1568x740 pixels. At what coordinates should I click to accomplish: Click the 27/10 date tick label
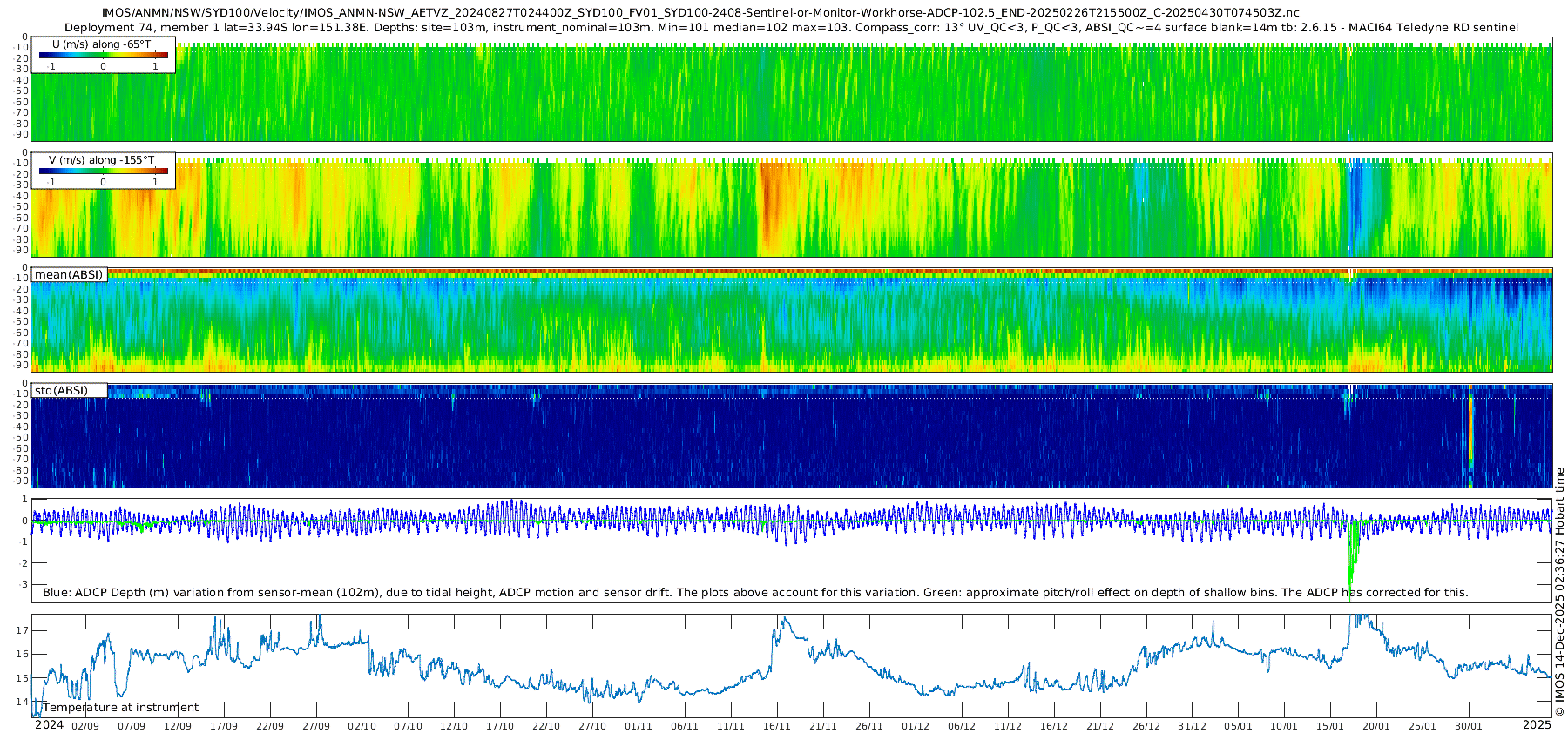592,726
